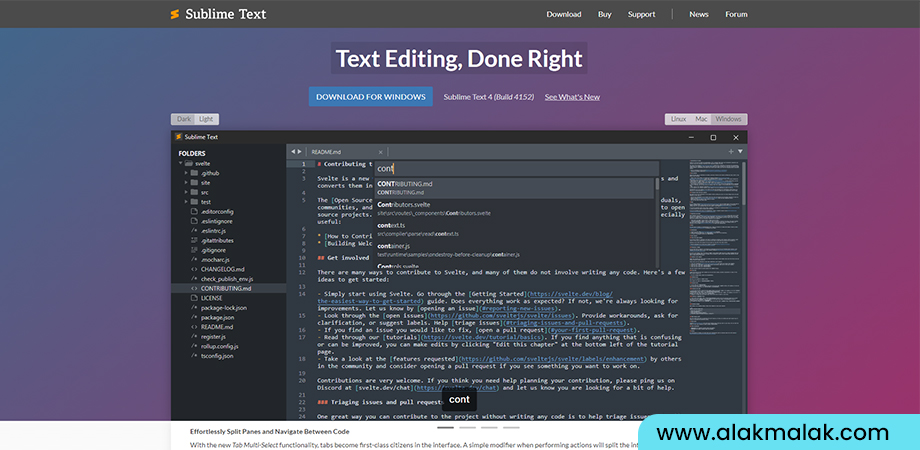Open the Download page from the top navigation

point(564,14)
